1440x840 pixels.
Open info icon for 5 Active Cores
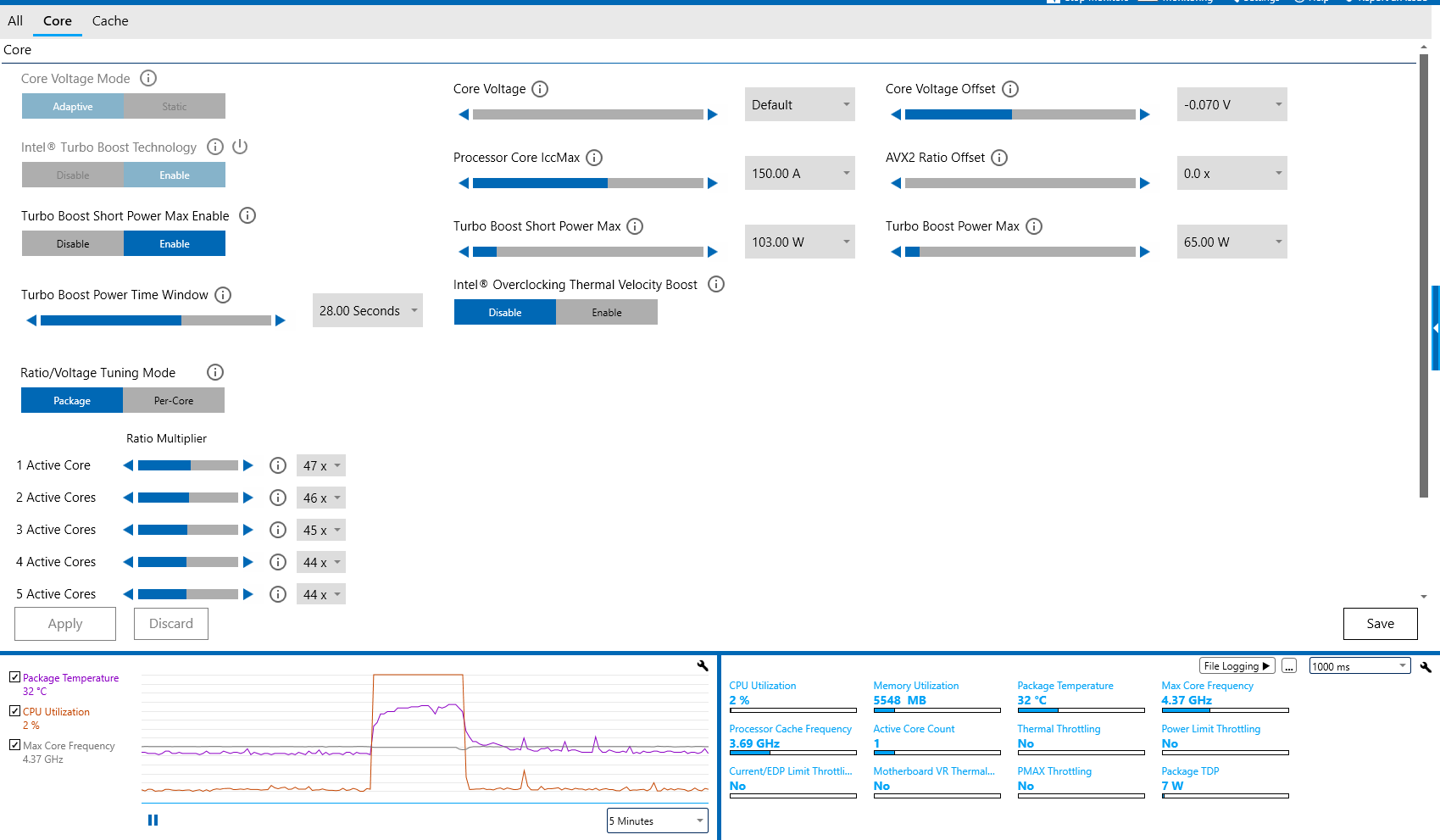[x=278, y=594]
